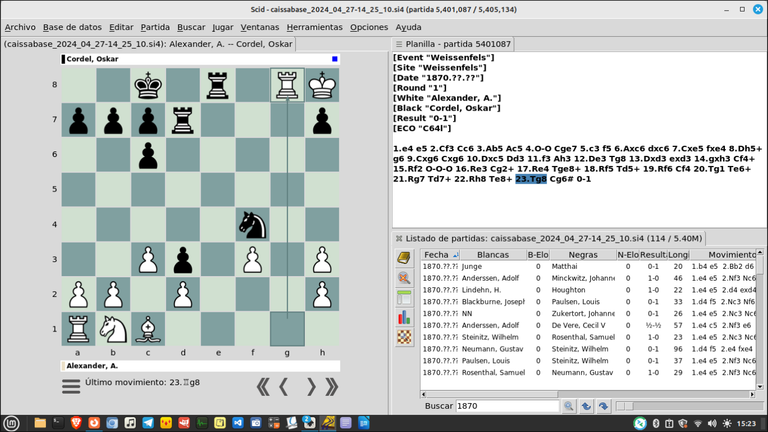Open the Brave browser taskbar icon
Image resolution: width=768 pixels, height=432 pixels.
coord(76,423)
